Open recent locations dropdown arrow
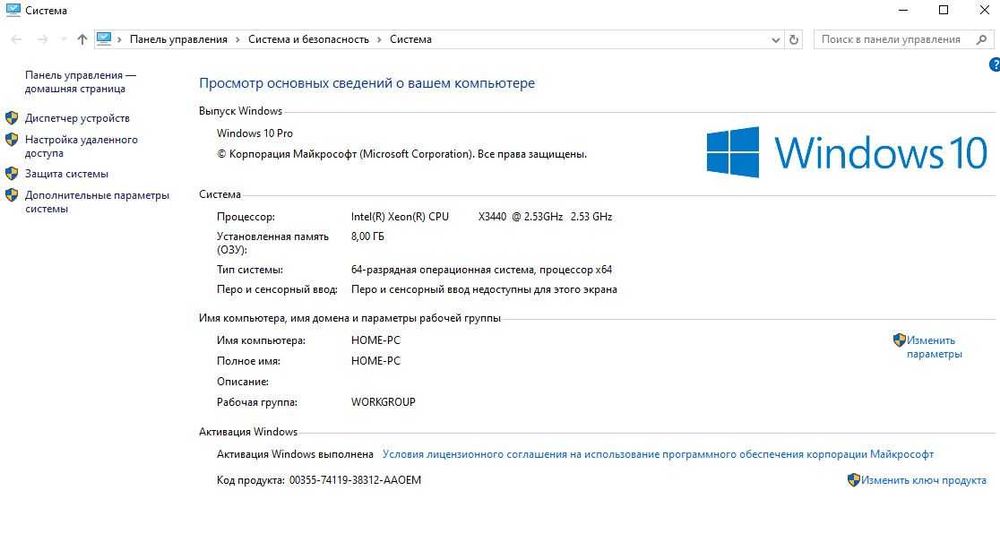Viewport: 1000px width, 559px height. [x=63, y=40]
